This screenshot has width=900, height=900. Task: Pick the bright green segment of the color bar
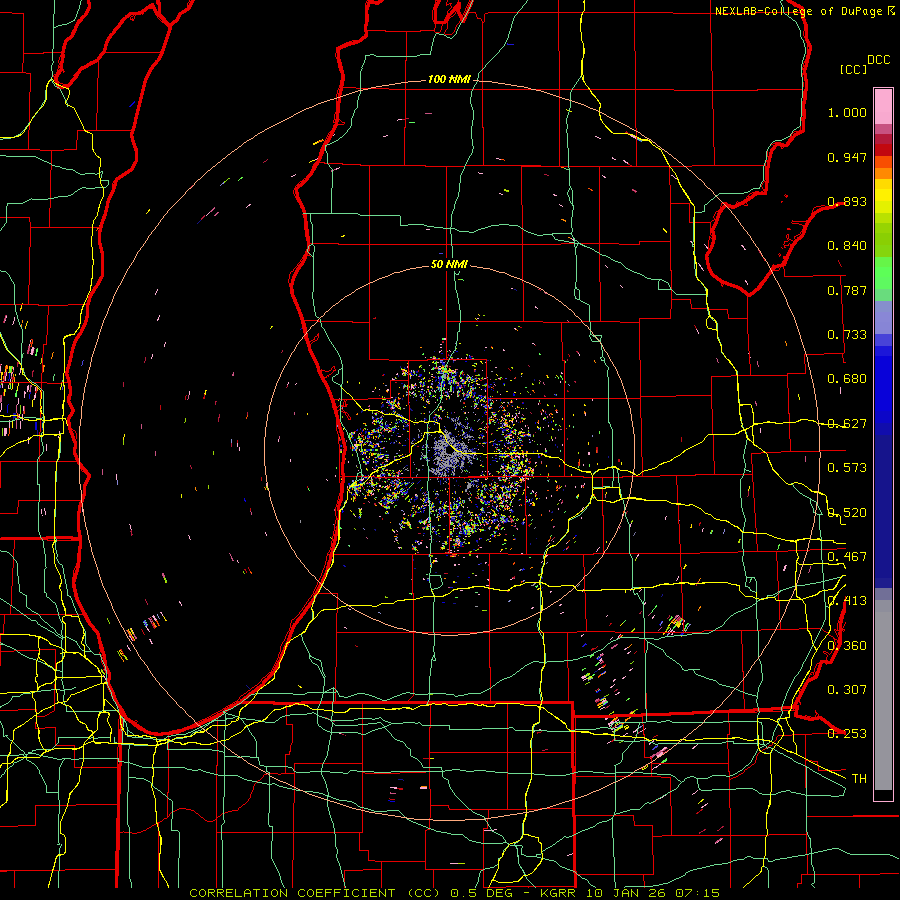[883, 273]
